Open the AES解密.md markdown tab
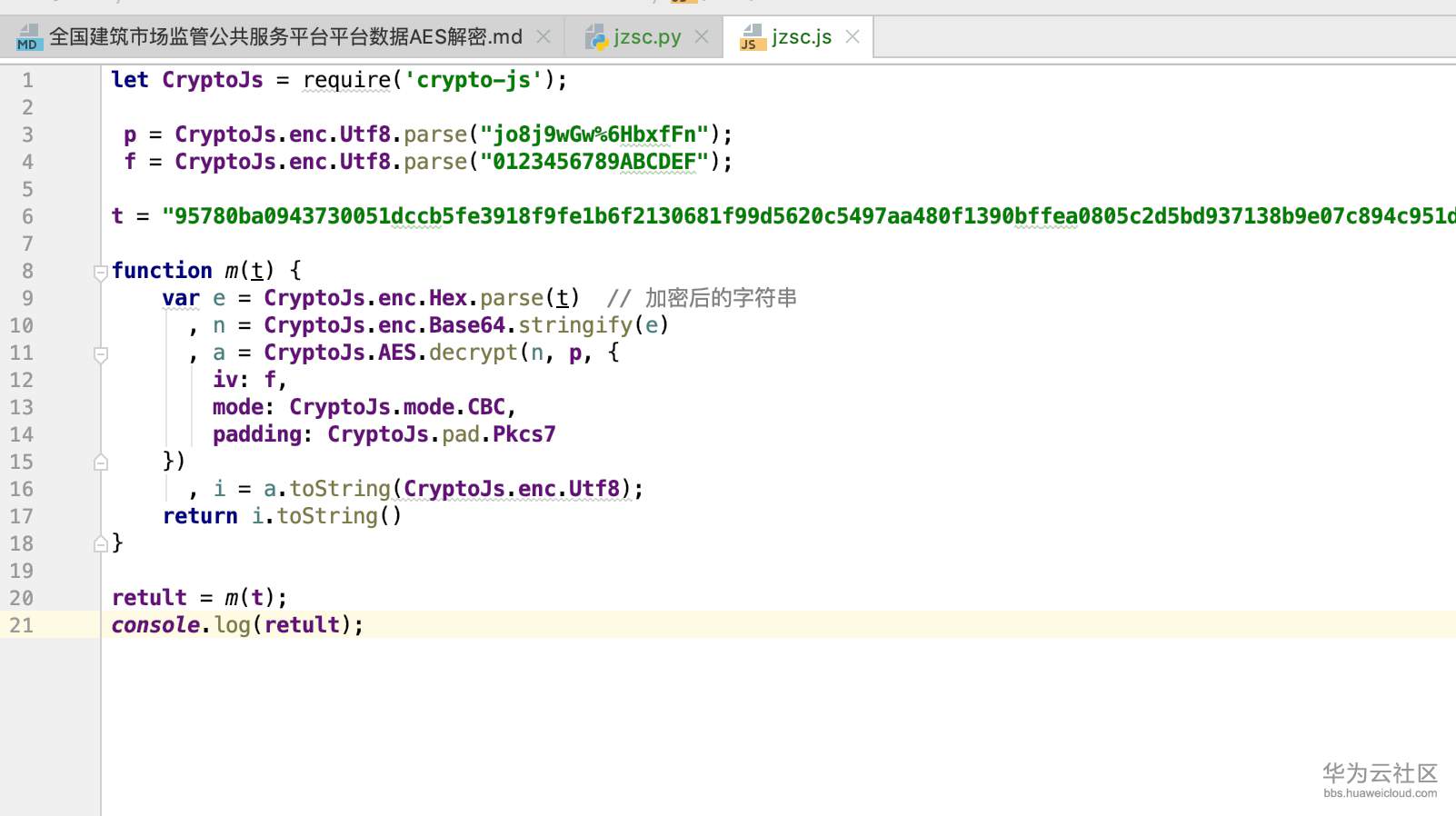Image resolution: width=1456 pixels, height=816 pixels. click(285, 37)
